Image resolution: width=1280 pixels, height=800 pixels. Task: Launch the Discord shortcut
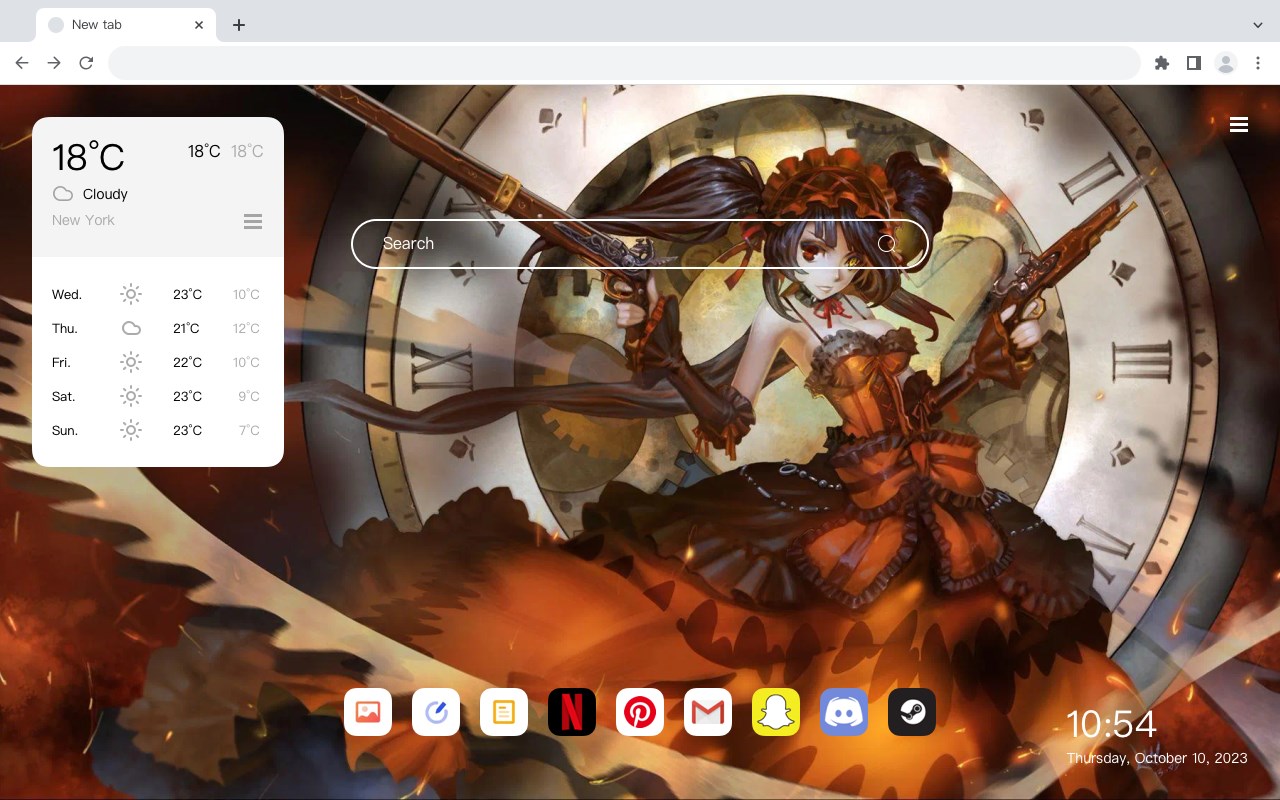coord(844,712)
